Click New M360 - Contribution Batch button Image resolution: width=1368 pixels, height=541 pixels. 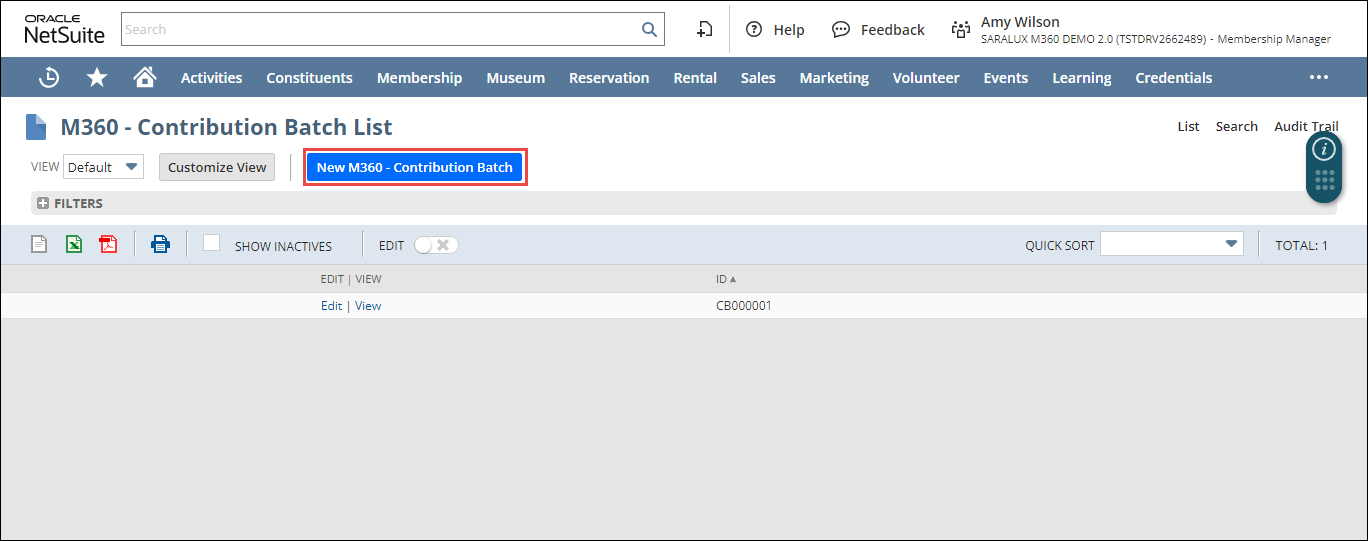coord(414,167)
